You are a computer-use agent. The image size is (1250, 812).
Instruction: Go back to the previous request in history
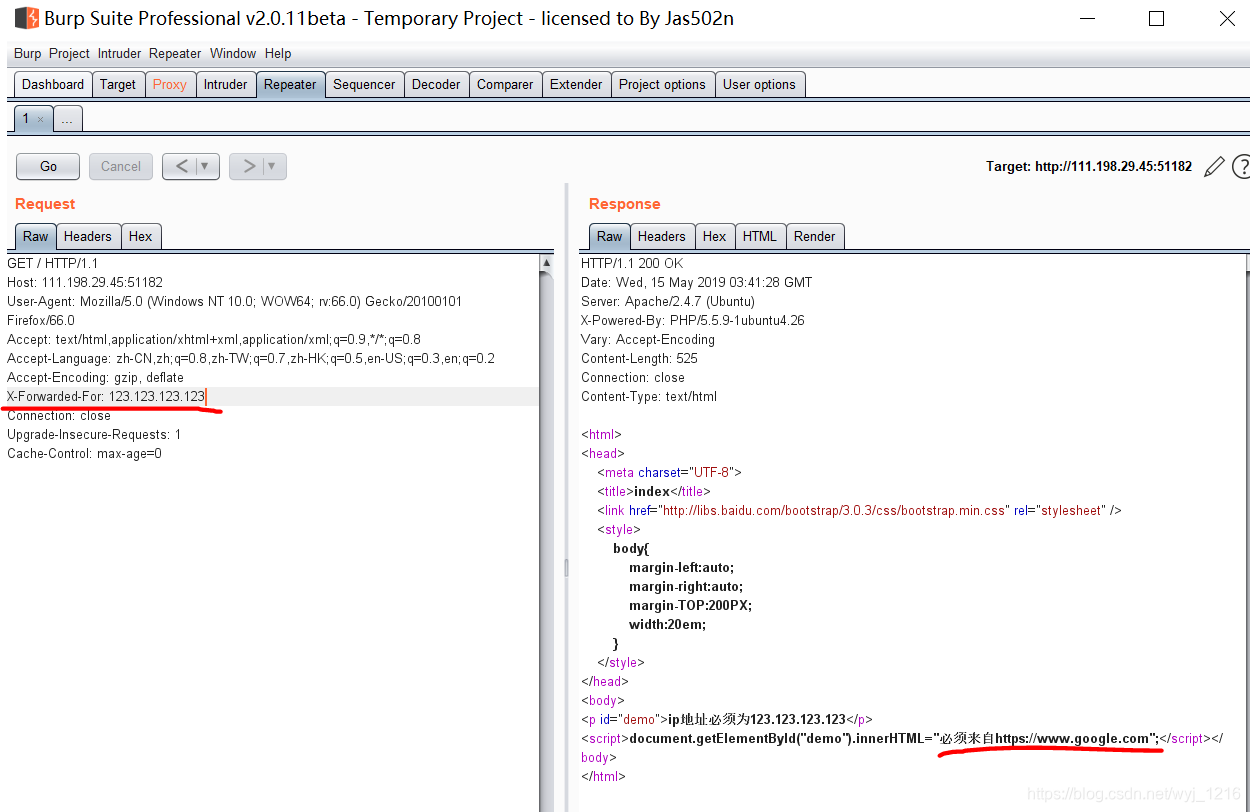(x=181, y=166)
